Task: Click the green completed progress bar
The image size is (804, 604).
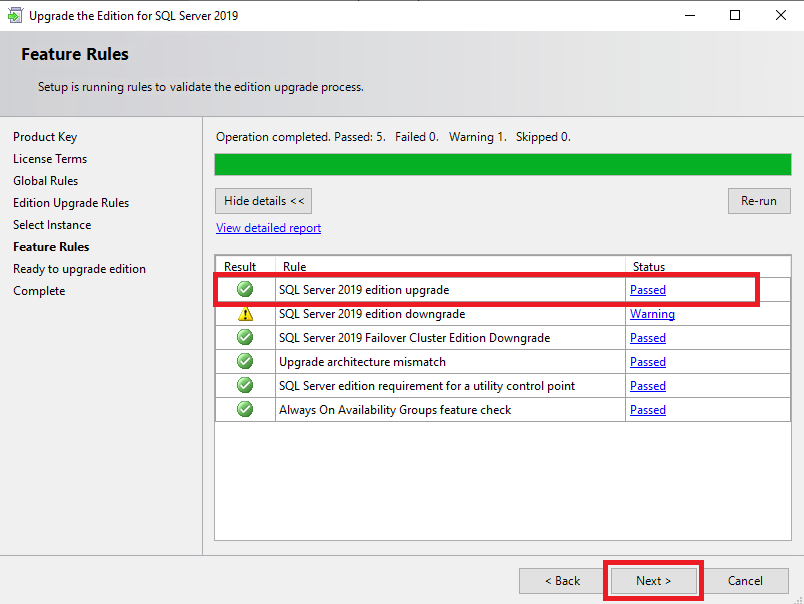Action: click(502, 165)
